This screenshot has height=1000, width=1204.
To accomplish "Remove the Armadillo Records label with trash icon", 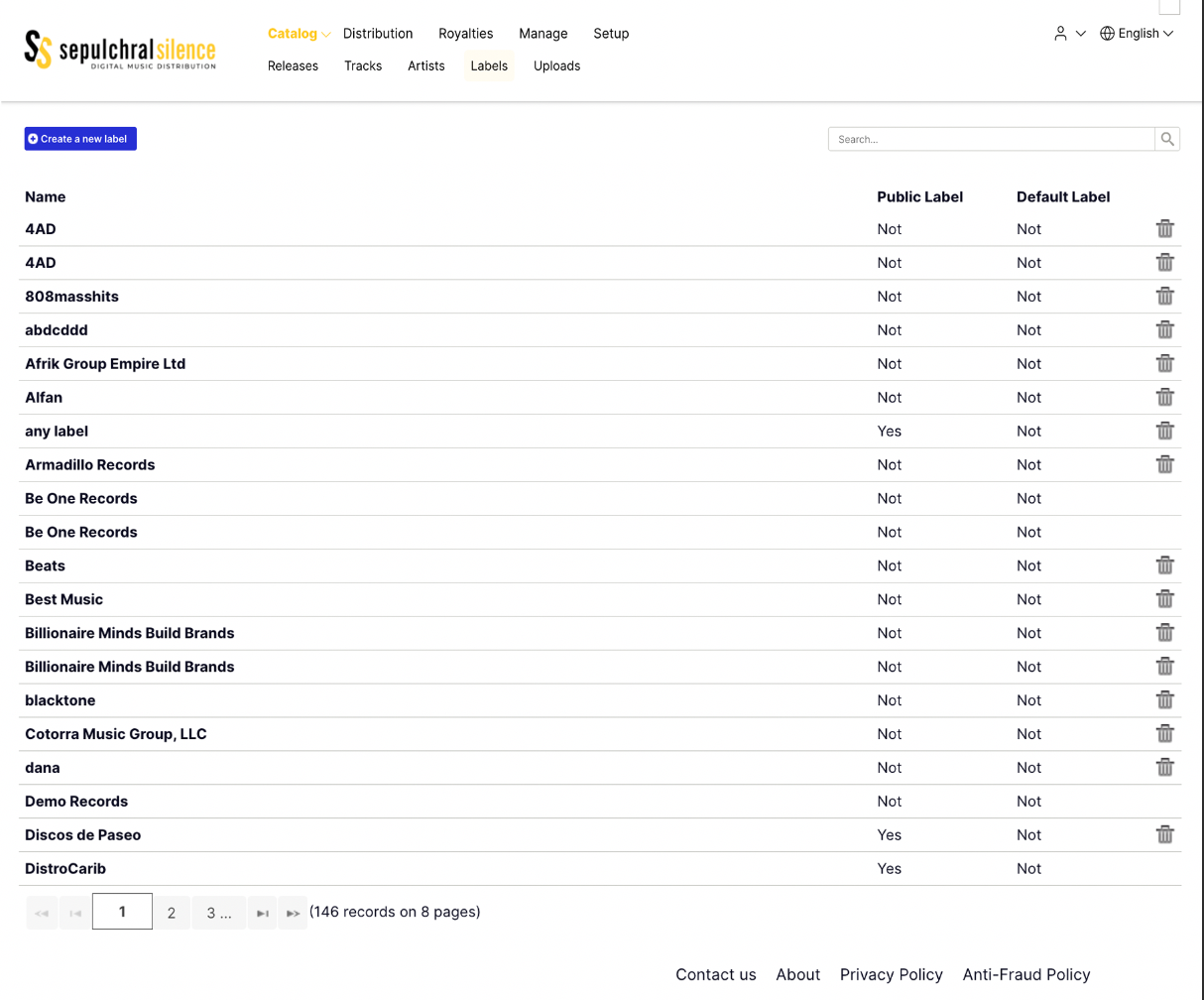I will pos(1164,464).
